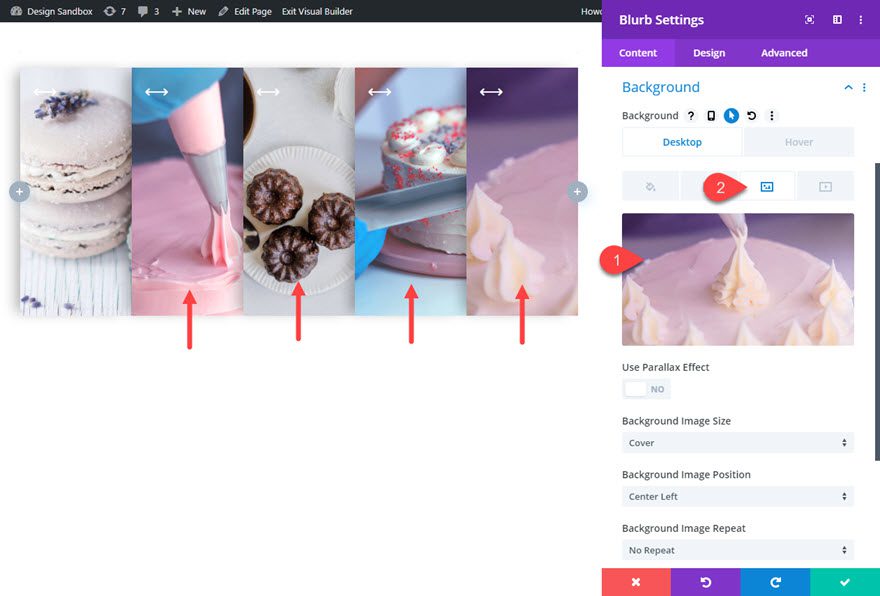Click the help question mark icon
Viewport: 880px width, 596px height.
click(x=691, y=115)
